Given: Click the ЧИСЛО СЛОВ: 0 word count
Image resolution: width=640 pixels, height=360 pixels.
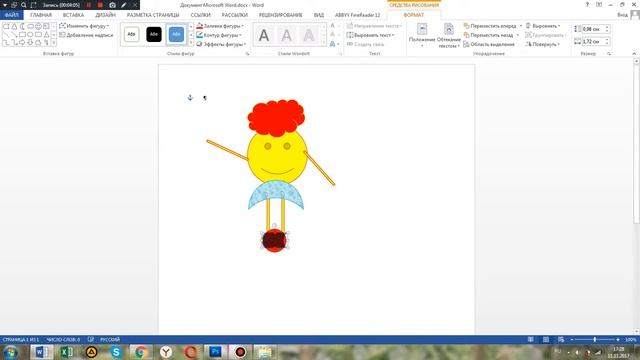Looking at the screenshot, I should point(63,340).
